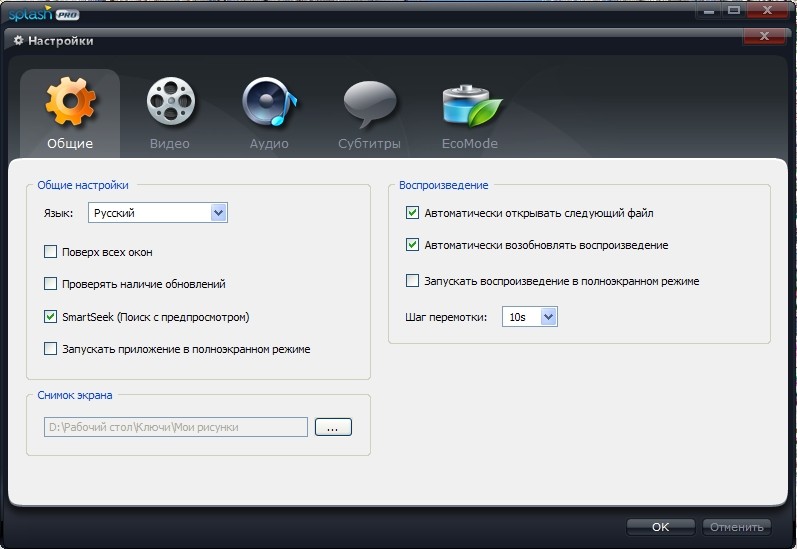Click the Отменить button
Viewport: 797px width, 549px height.
pos(737,527)
